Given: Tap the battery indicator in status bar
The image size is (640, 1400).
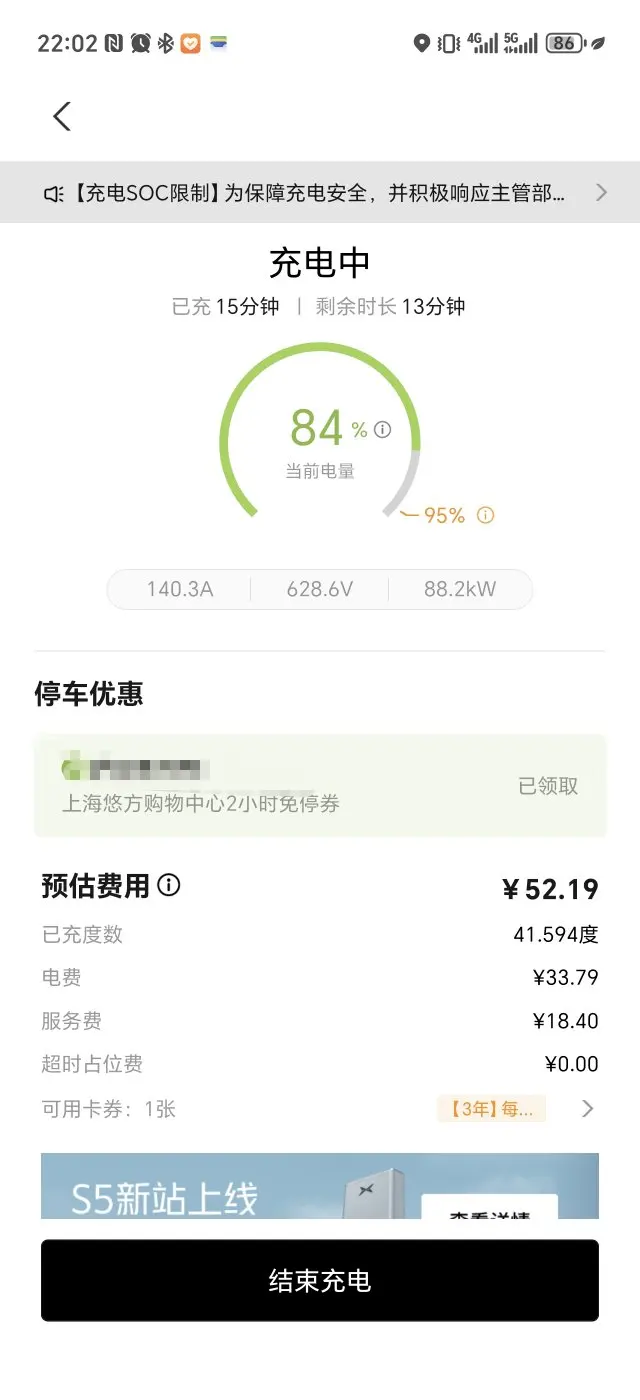Looking at the screenshot, I should tap(565, 43).
